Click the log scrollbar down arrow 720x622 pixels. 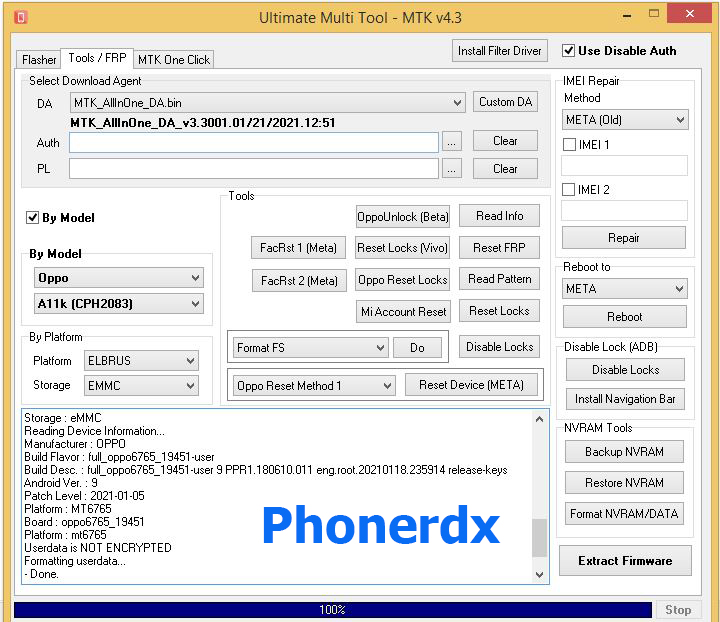(x=540, y=575)
